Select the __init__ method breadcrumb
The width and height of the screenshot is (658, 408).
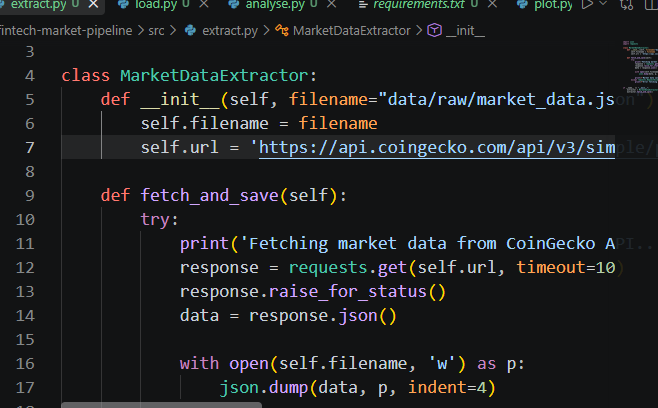465,31
